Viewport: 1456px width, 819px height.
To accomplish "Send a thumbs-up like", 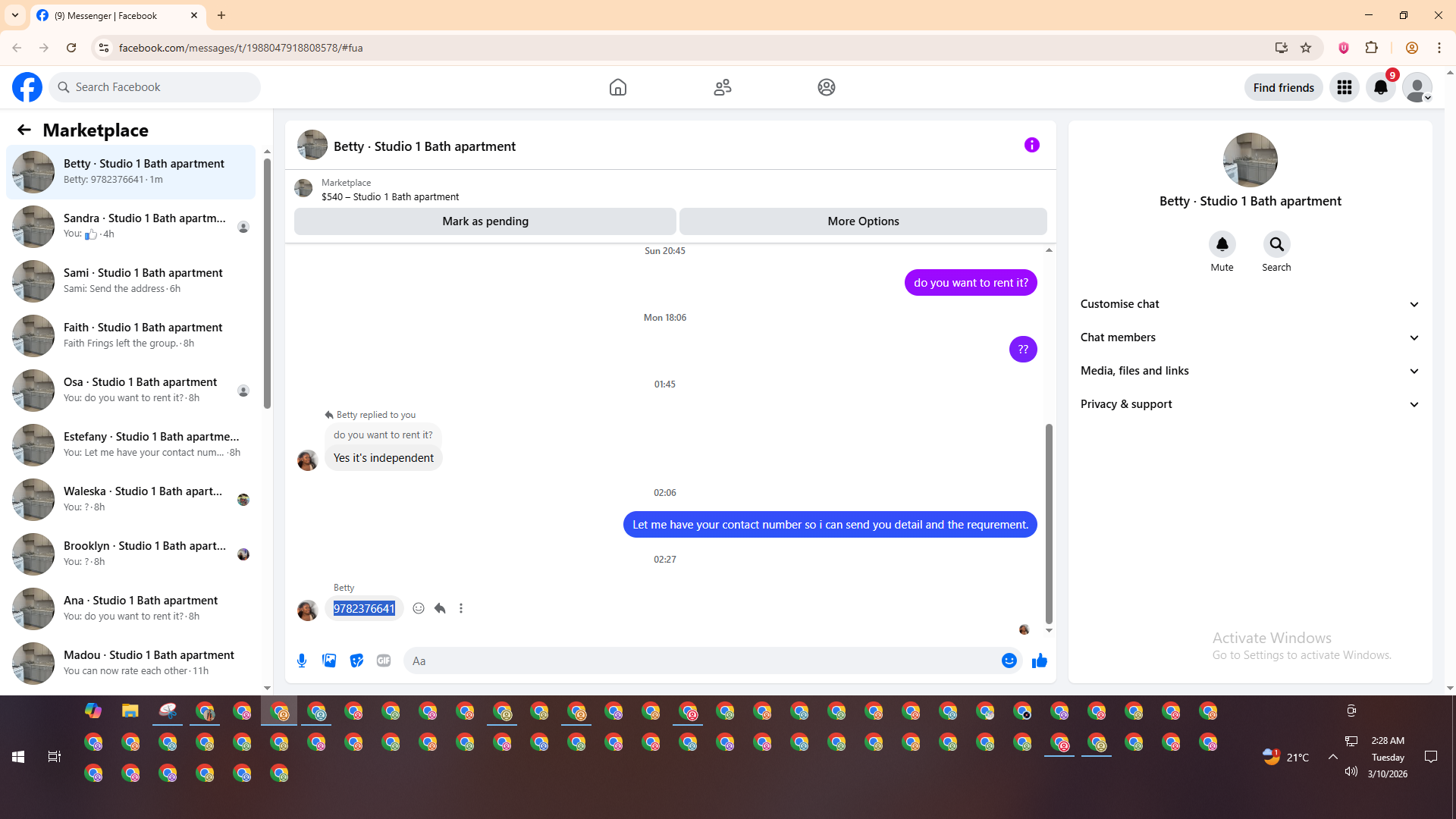I will pos(1039,661).
